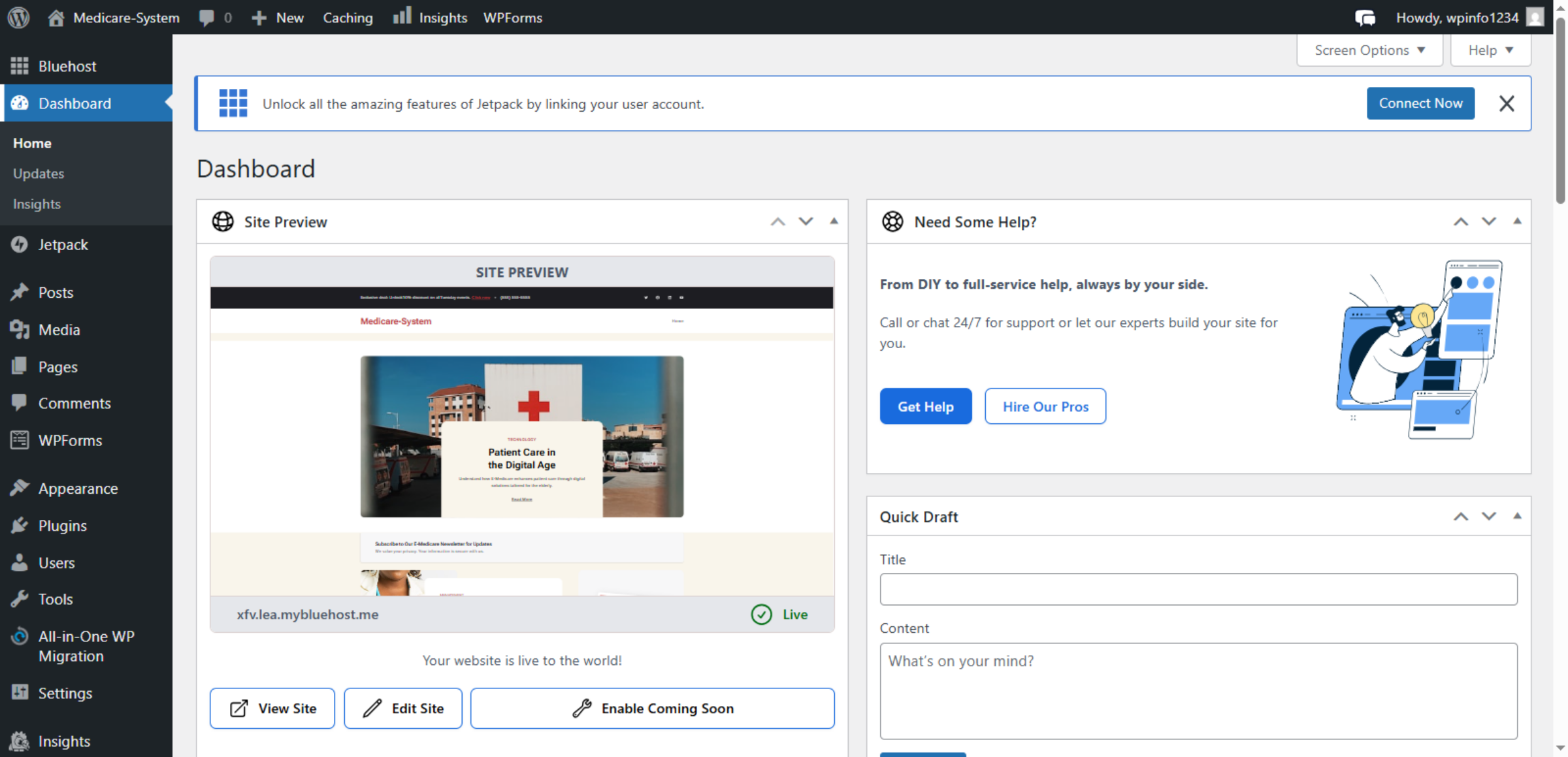1568x757 pixels.
Task: Click the Connect Now Jetpack button
Action: pyautogui.click(x=1420, y=103)
